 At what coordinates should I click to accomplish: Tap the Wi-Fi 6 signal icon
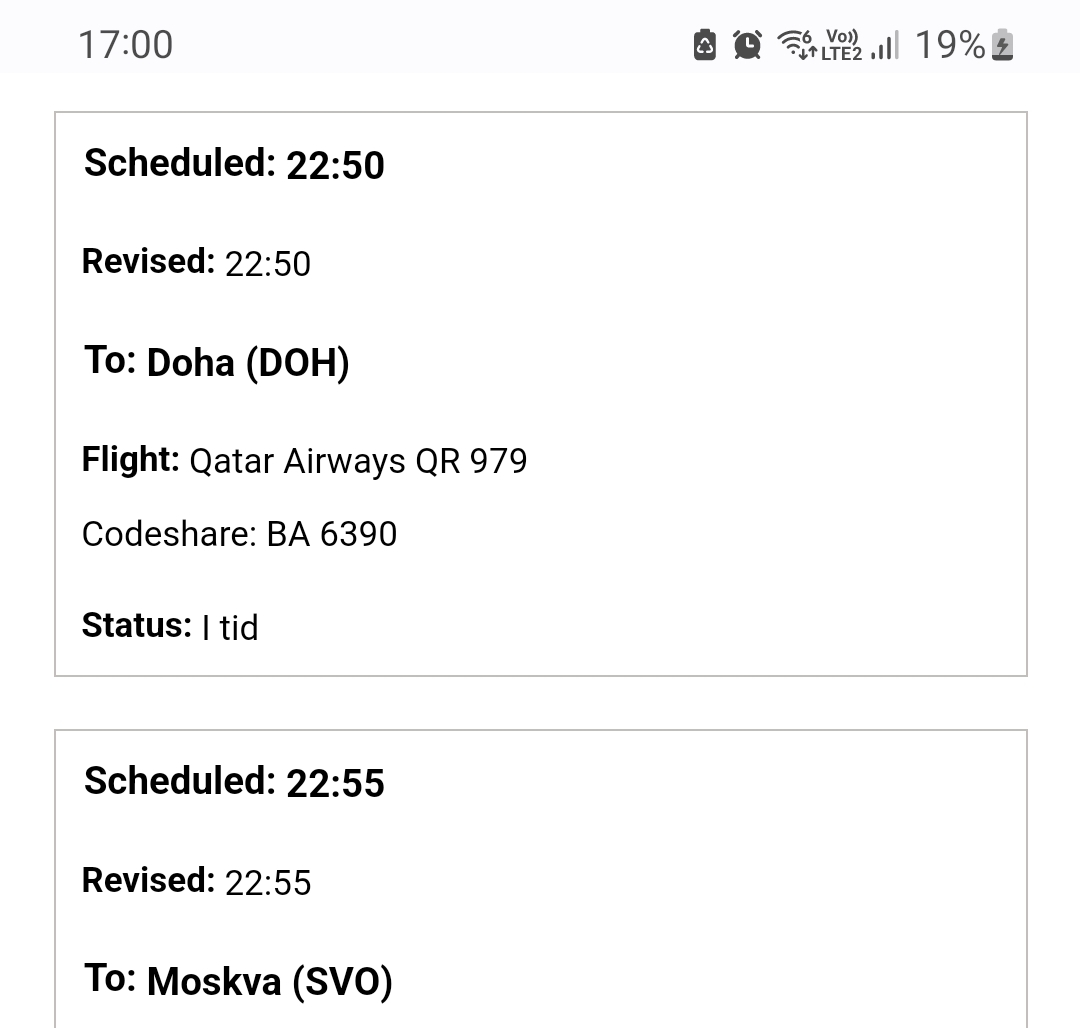pos(797,44)
